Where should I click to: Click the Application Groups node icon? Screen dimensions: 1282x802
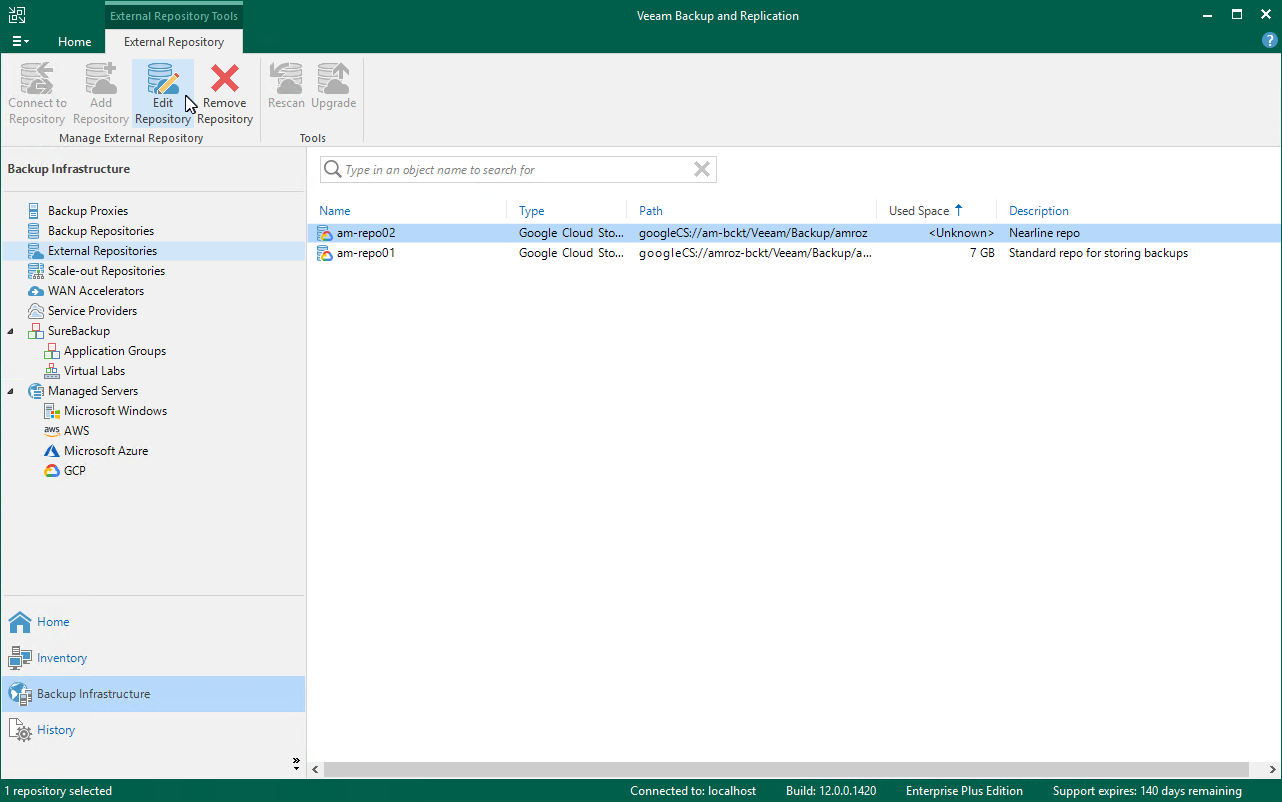[x=52, y=351]
